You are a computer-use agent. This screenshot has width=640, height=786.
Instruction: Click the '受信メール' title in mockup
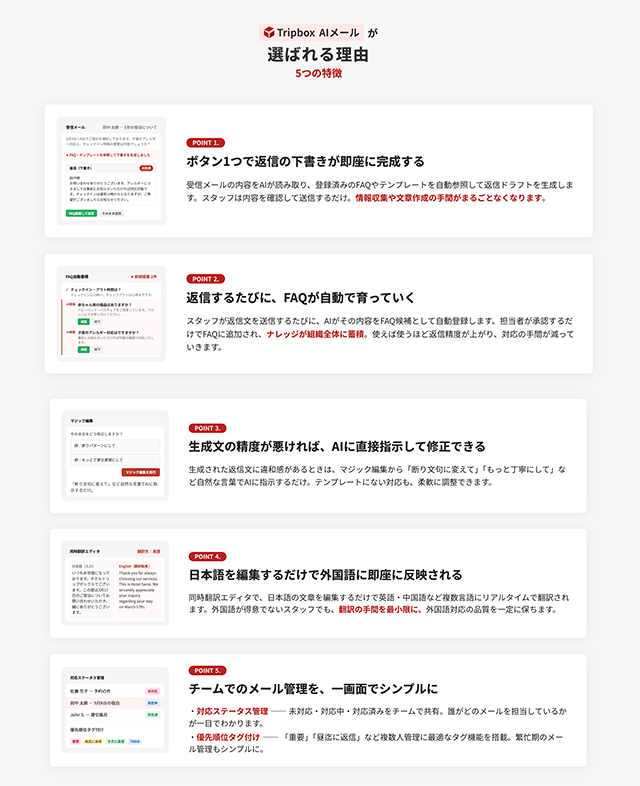click(76, 127)
